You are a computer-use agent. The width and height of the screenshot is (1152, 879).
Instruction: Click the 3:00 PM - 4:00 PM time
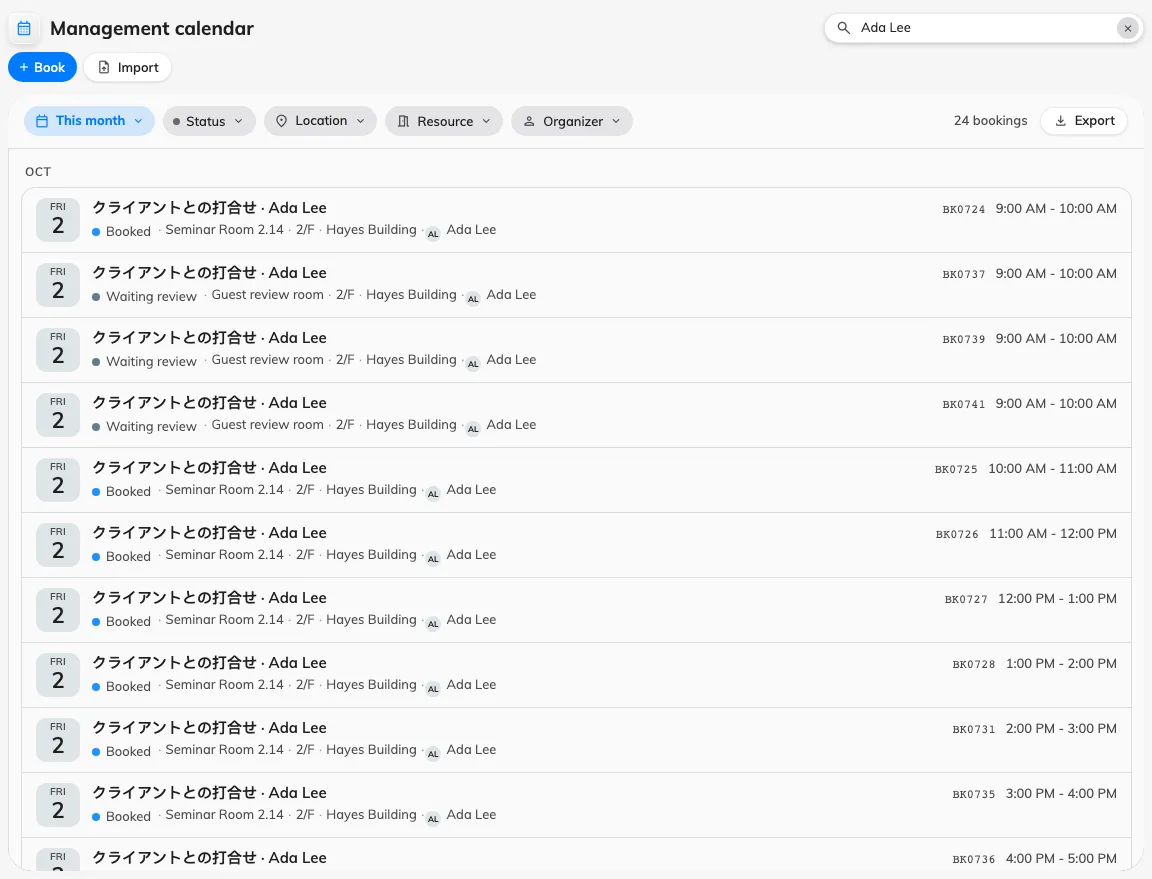point(1061,794)
